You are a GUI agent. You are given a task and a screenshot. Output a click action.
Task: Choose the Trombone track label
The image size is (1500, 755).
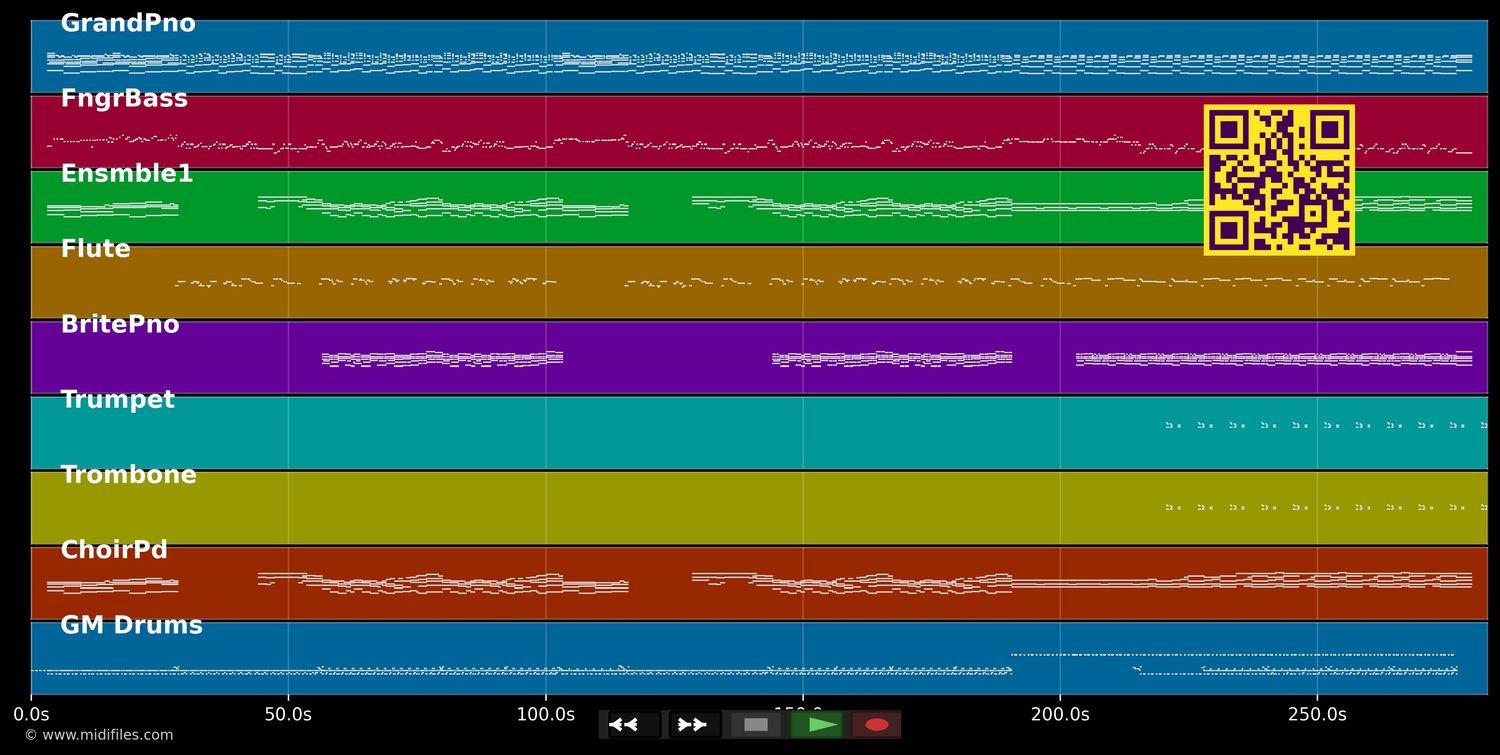pos(128,475)
